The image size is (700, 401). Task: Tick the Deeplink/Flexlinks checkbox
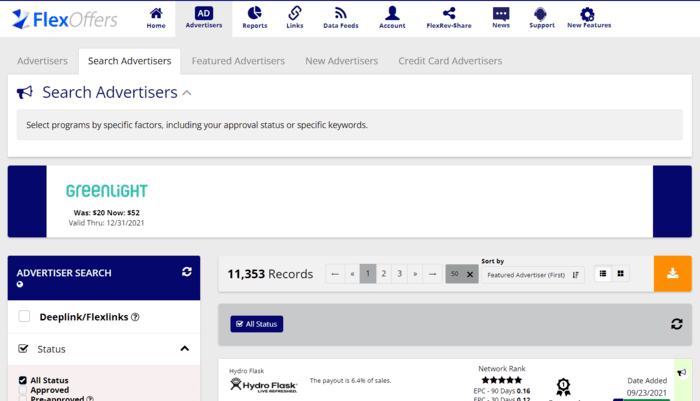(24, 317)
